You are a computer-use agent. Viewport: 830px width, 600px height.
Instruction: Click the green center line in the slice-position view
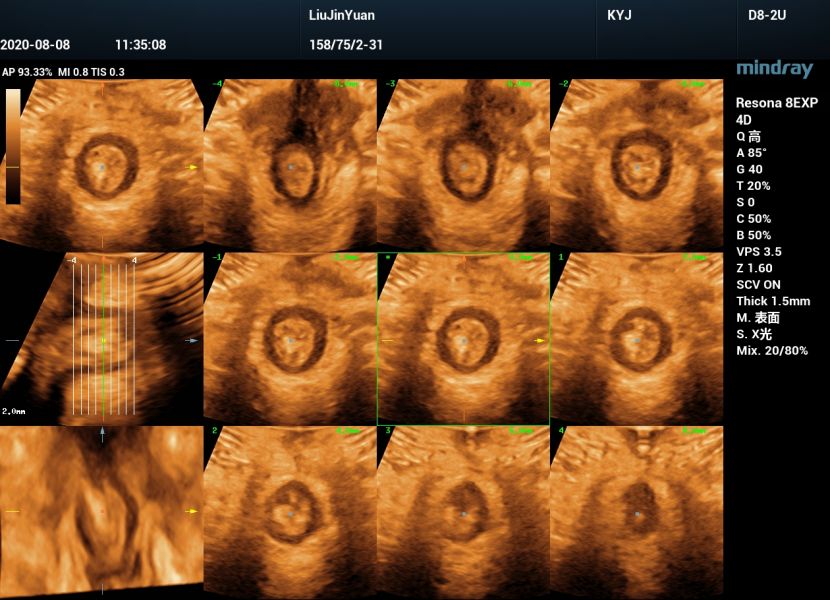103,340
